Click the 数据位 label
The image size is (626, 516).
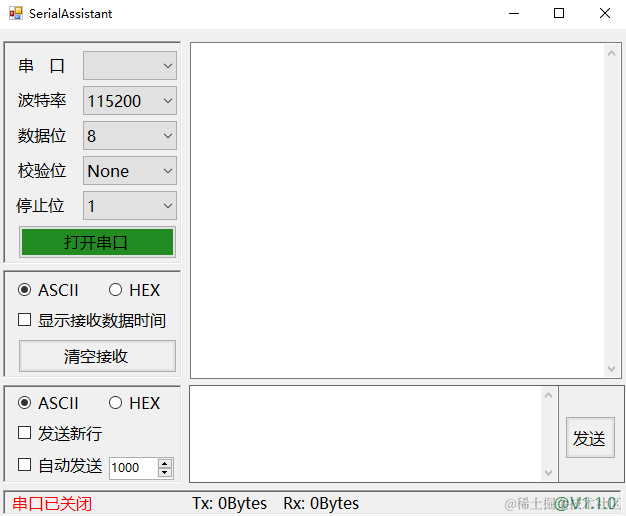[42, 136]
